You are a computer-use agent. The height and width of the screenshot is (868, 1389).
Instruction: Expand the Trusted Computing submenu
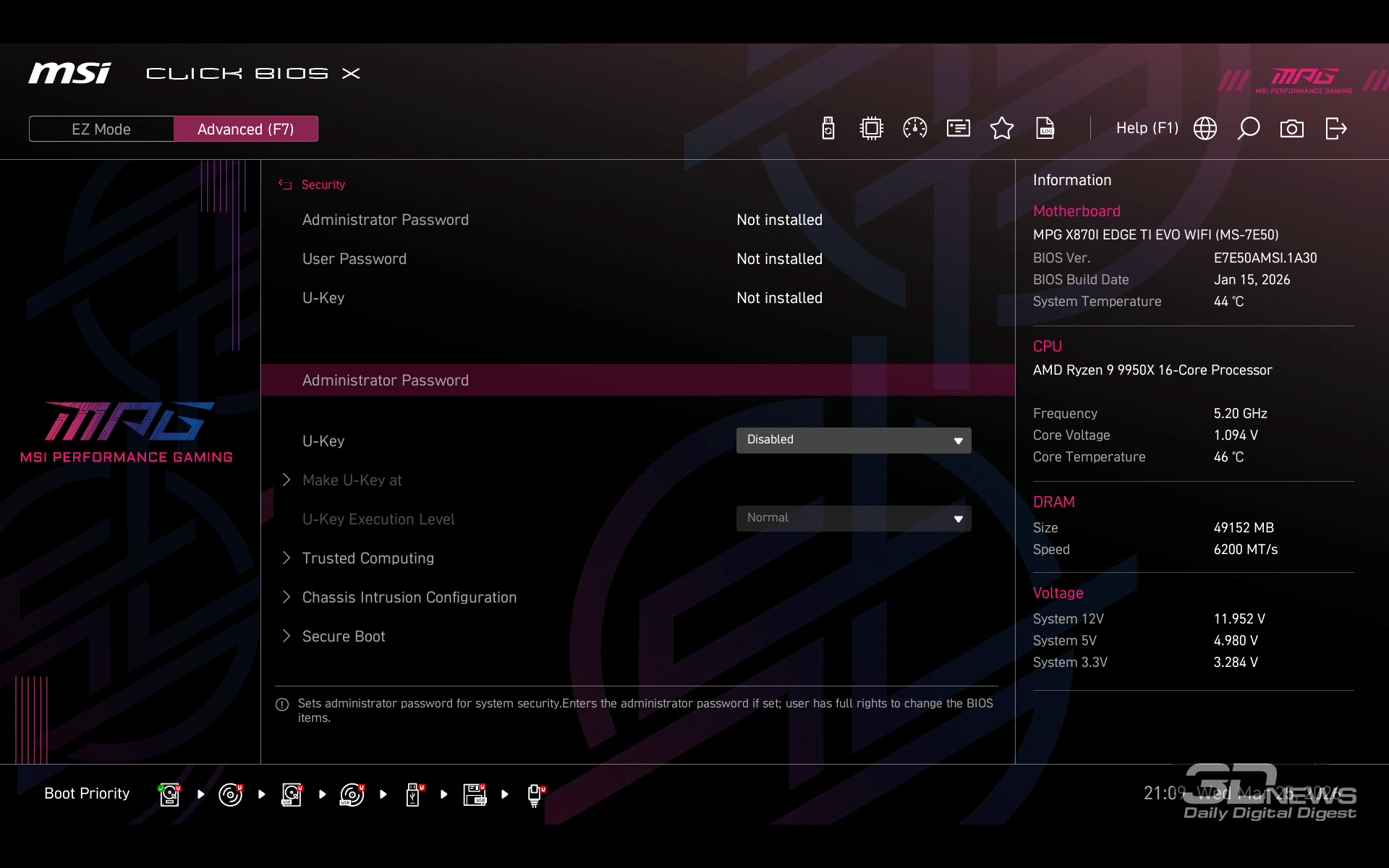click(368, 558)
